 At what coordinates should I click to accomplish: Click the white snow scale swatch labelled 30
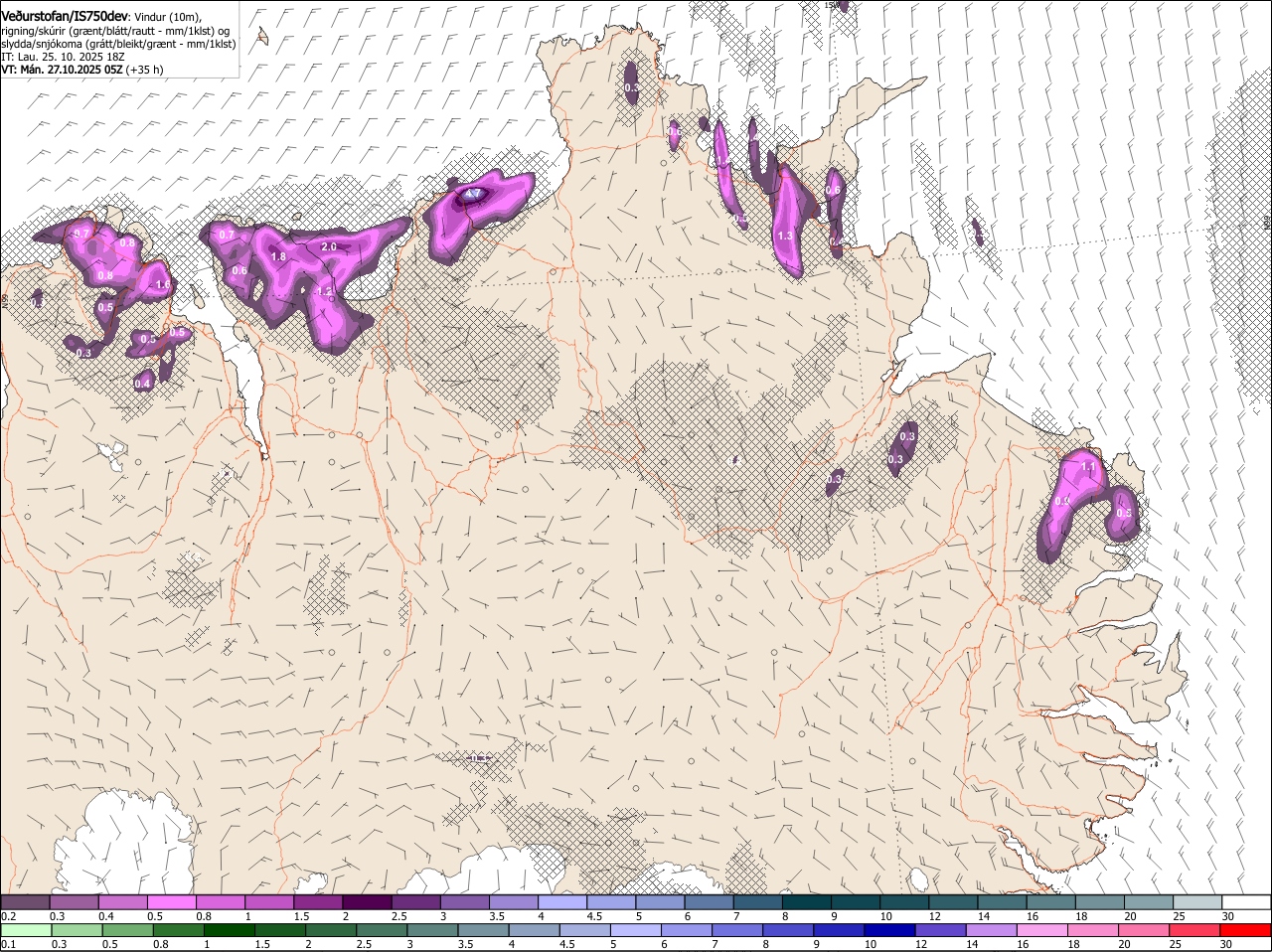(1247, 902)
